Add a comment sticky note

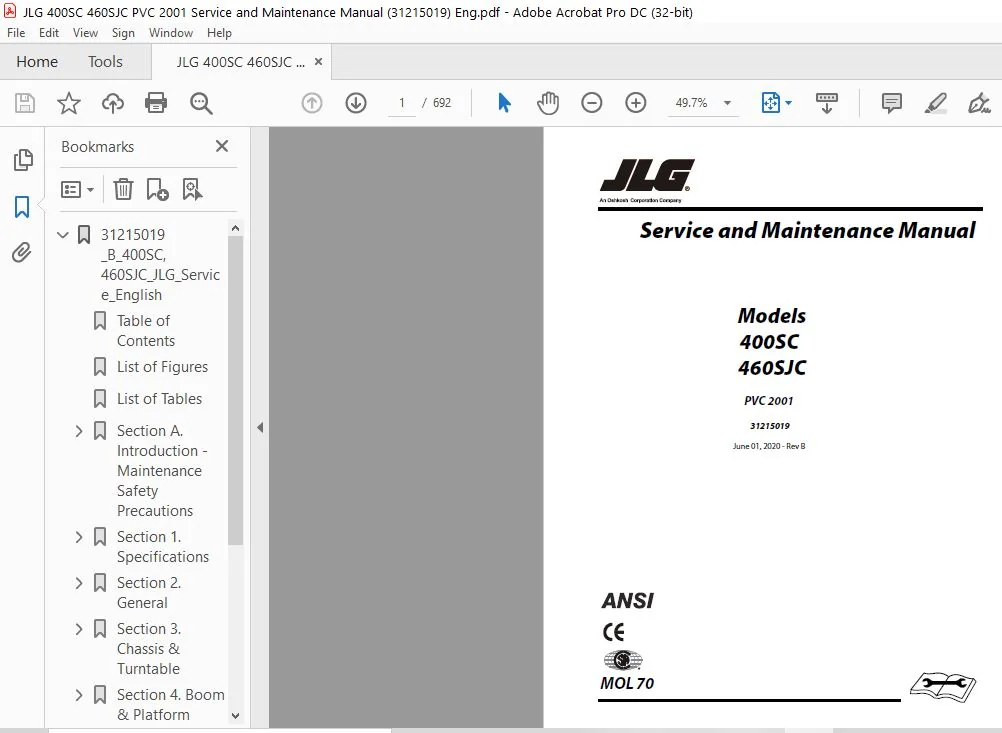(x=891, y=103)
